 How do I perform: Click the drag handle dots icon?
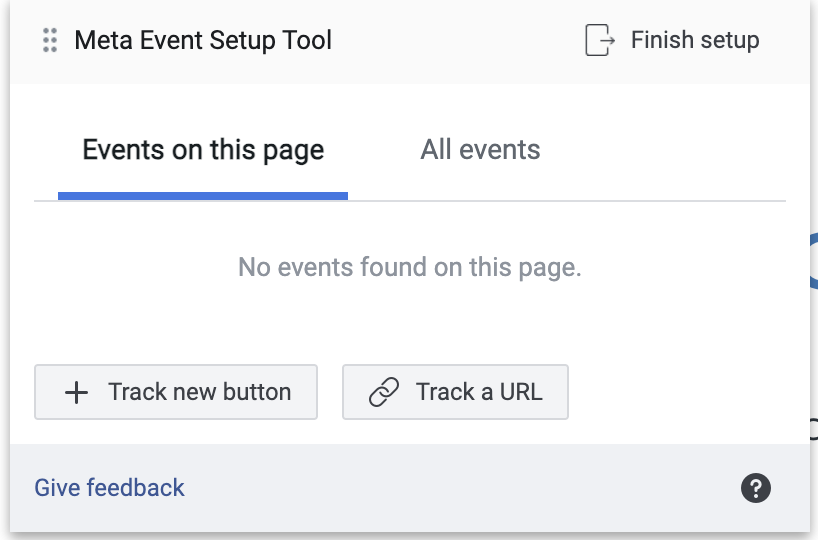point(50,40)
